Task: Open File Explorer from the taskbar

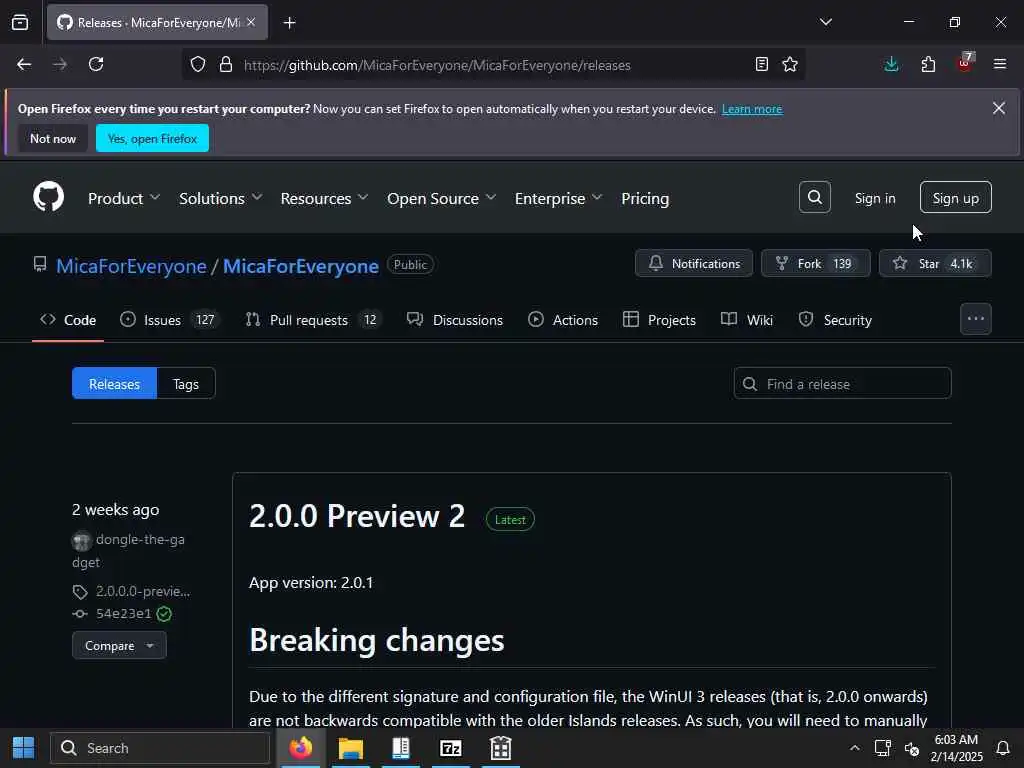Action: [x=351, y=748]
